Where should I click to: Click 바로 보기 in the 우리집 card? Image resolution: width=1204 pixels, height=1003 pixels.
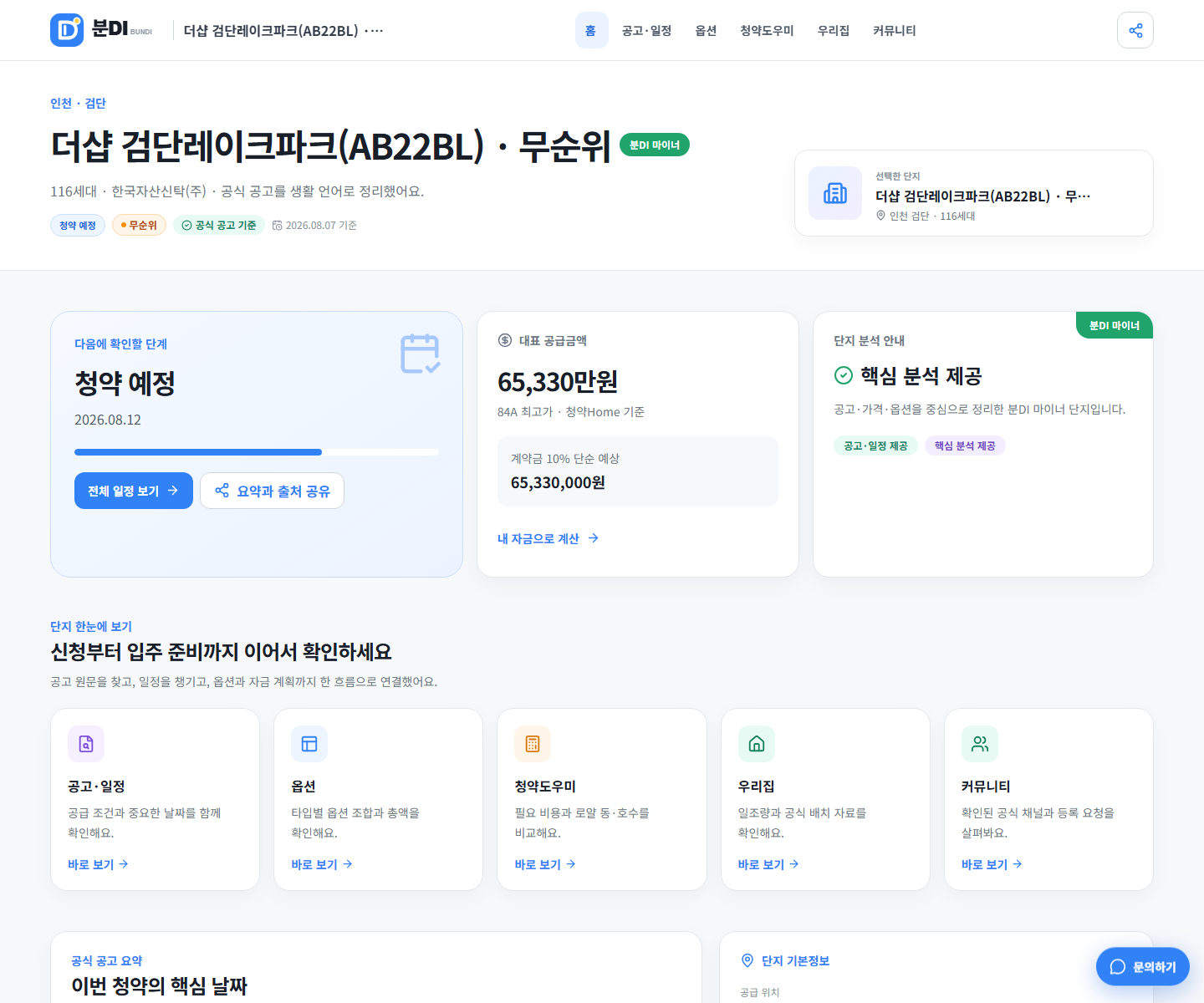click(768, 864)
